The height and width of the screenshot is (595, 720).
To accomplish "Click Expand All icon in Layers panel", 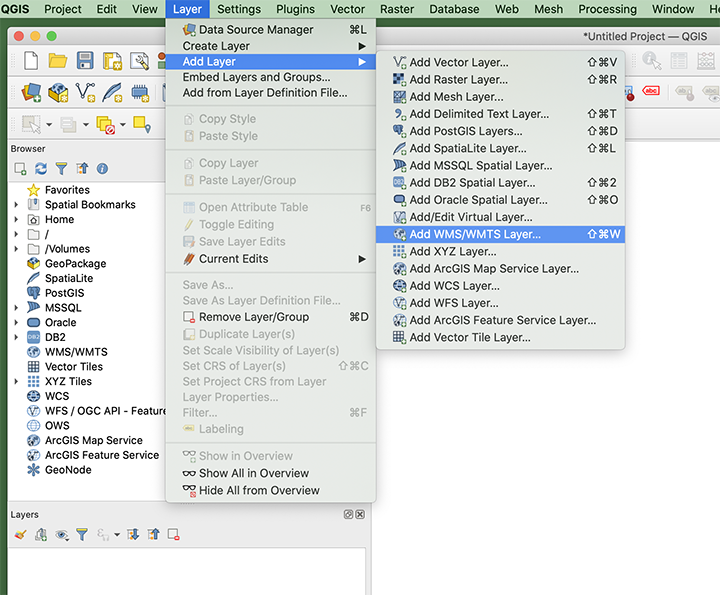I will click(x=133, y=534).
